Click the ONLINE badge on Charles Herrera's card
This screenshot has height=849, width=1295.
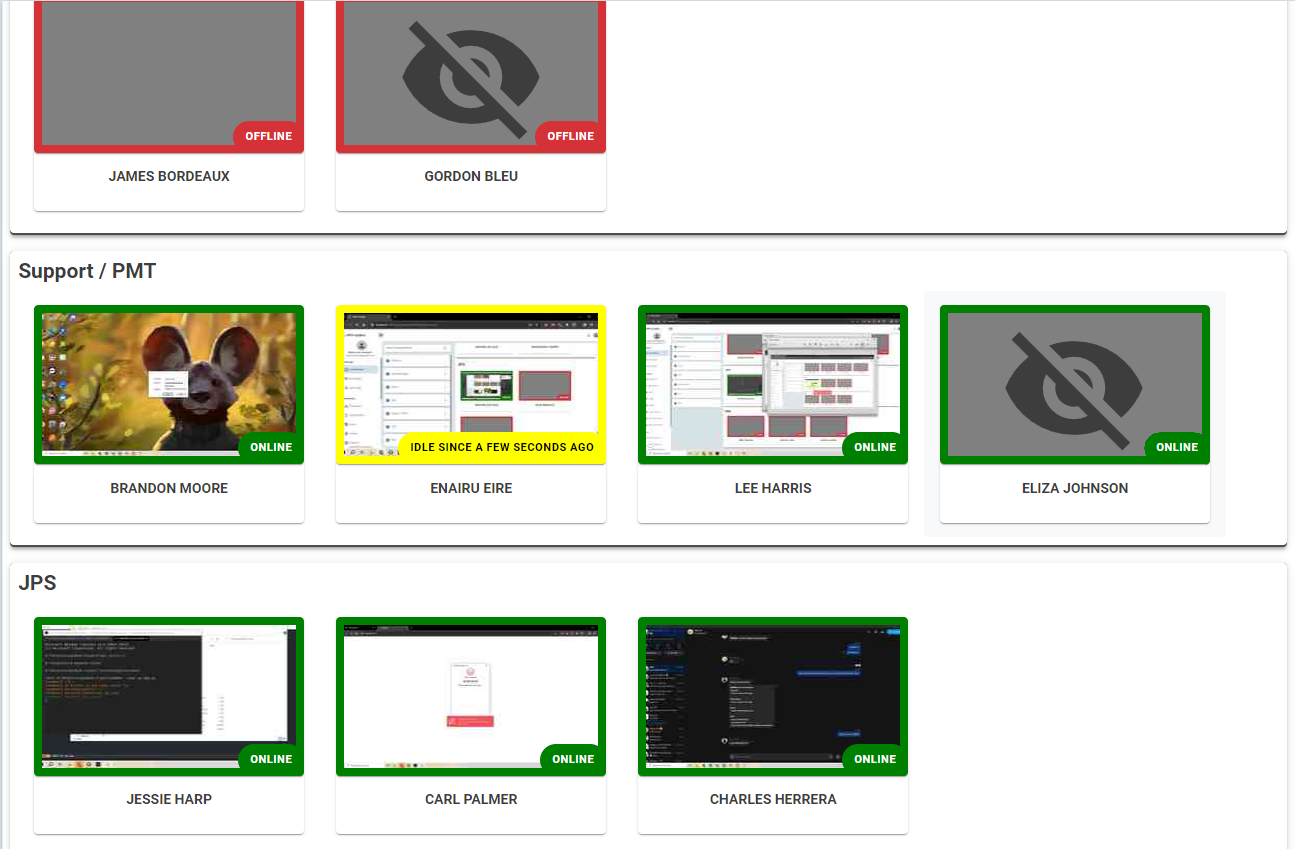click(x=874, y=759)
